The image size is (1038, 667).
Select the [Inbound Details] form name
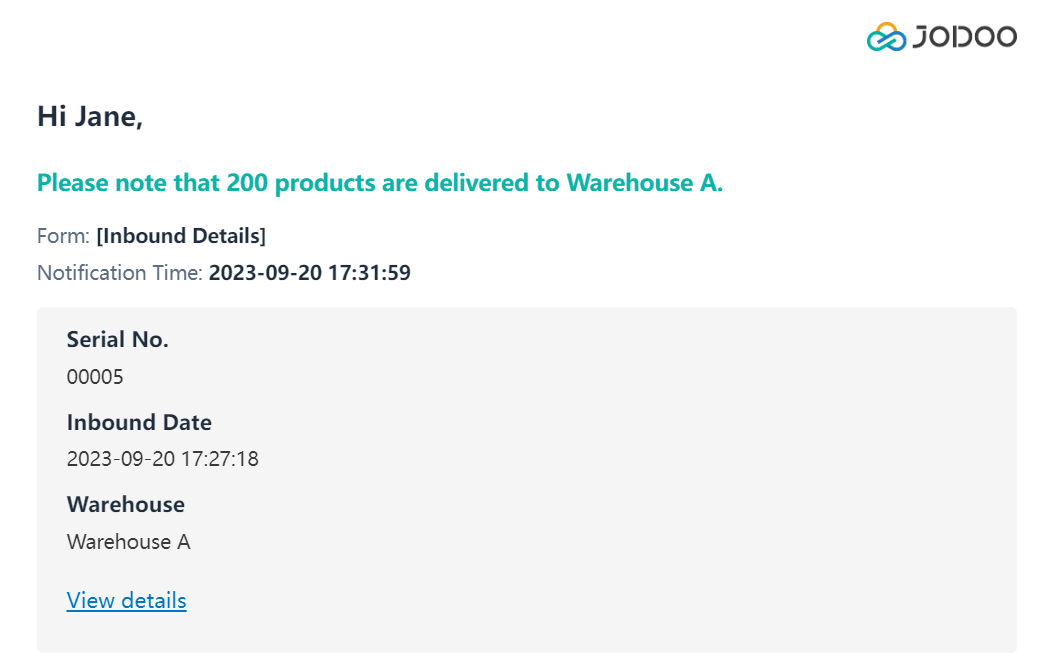click(181, 236)
